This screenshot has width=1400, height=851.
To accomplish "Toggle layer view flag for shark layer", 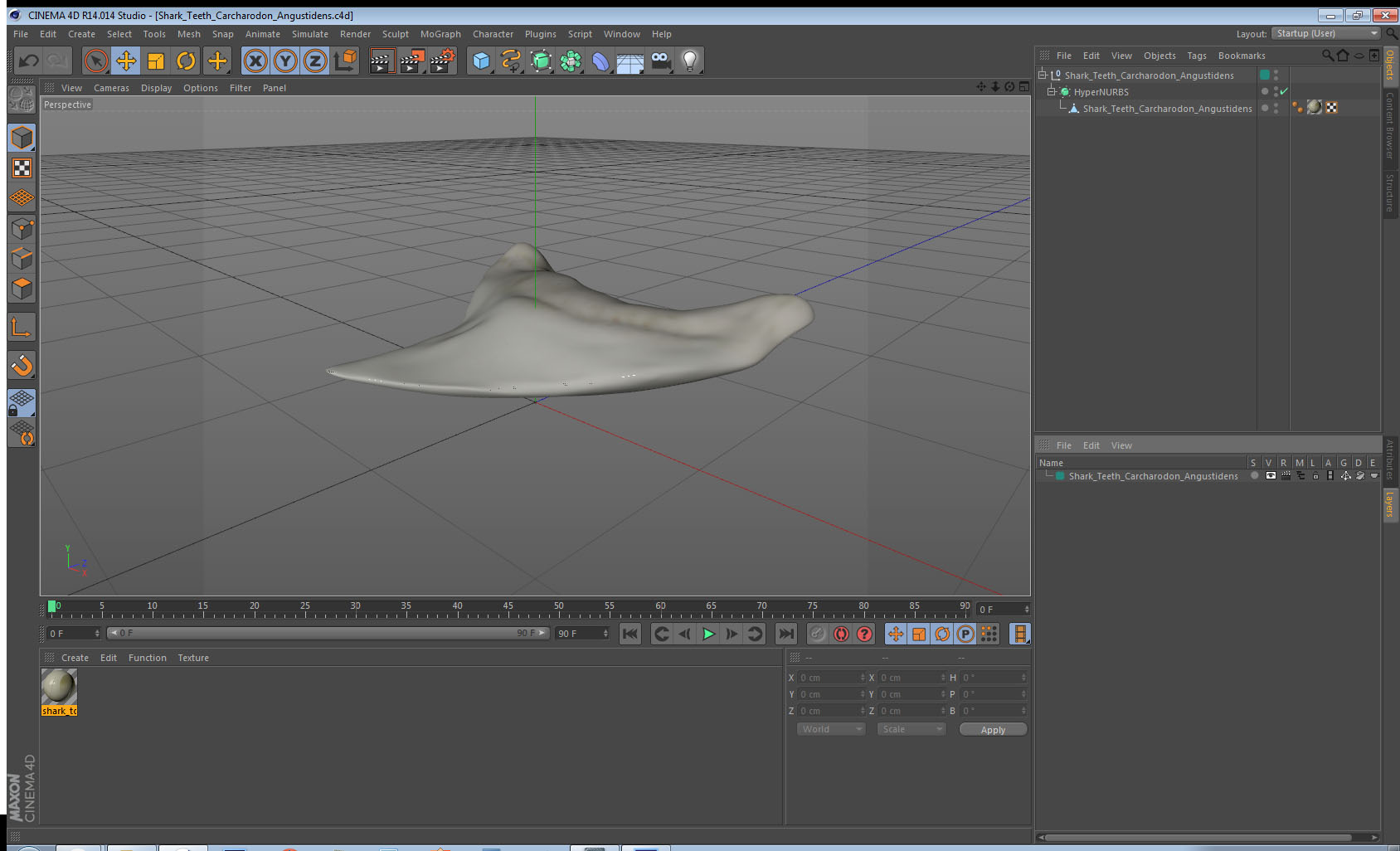I will tap(1270, 476).
